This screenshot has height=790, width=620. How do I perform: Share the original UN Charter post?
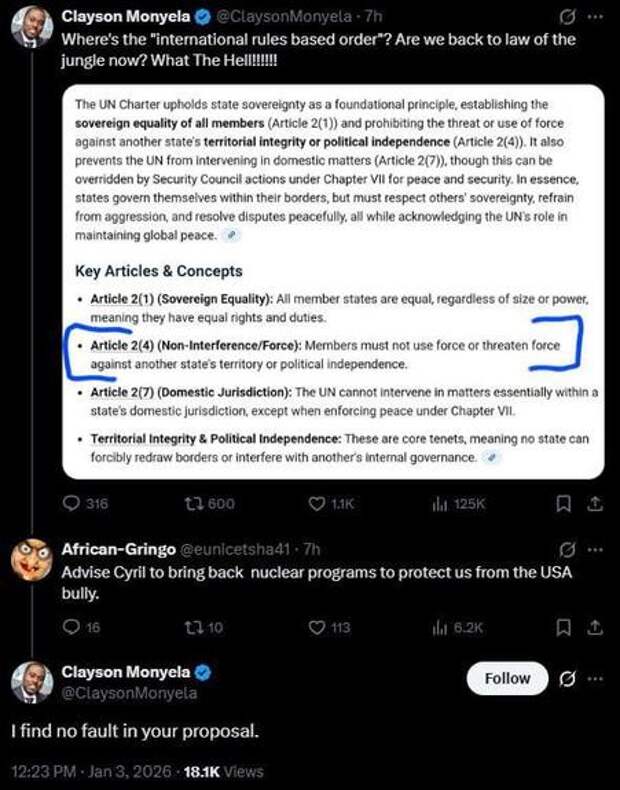[x=596, y=504]
